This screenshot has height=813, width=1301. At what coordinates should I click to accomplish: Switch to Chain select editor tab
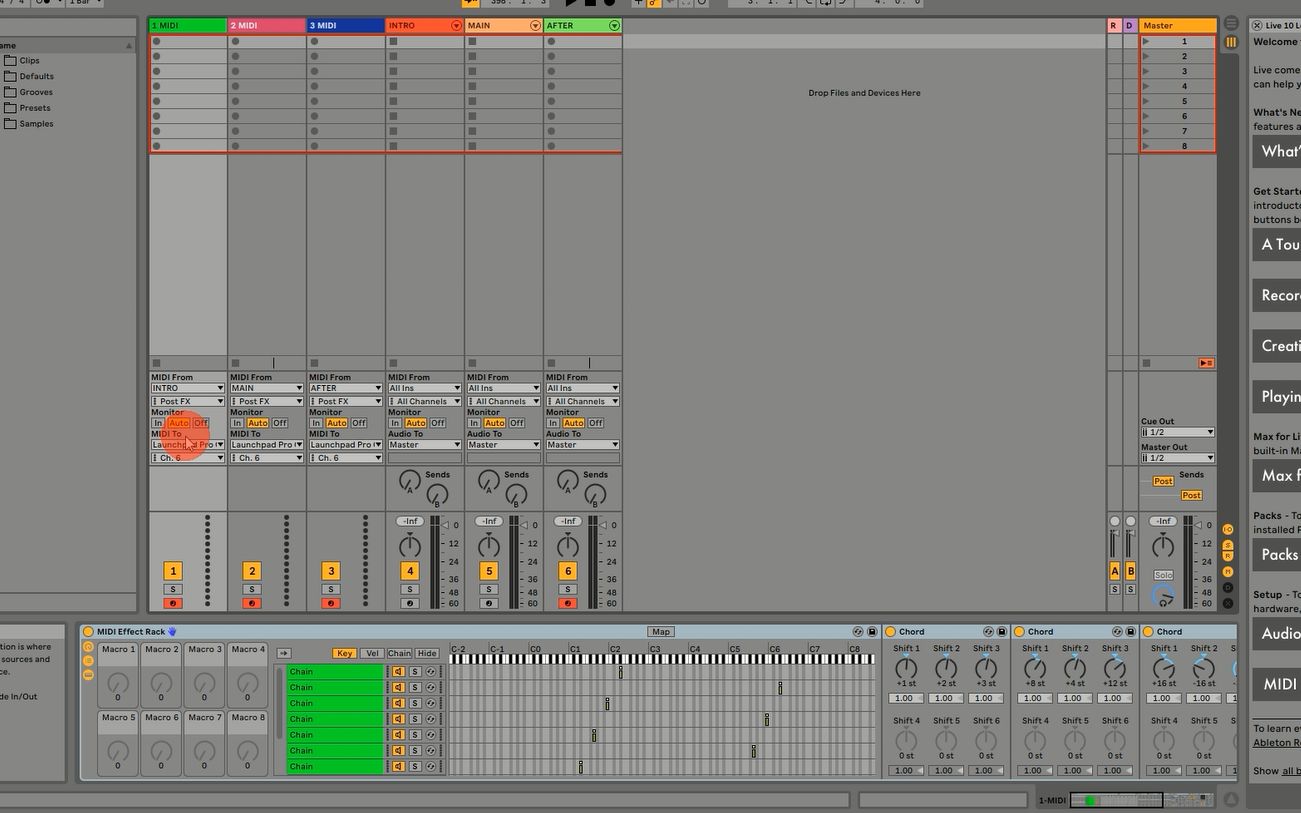(400, 654)
